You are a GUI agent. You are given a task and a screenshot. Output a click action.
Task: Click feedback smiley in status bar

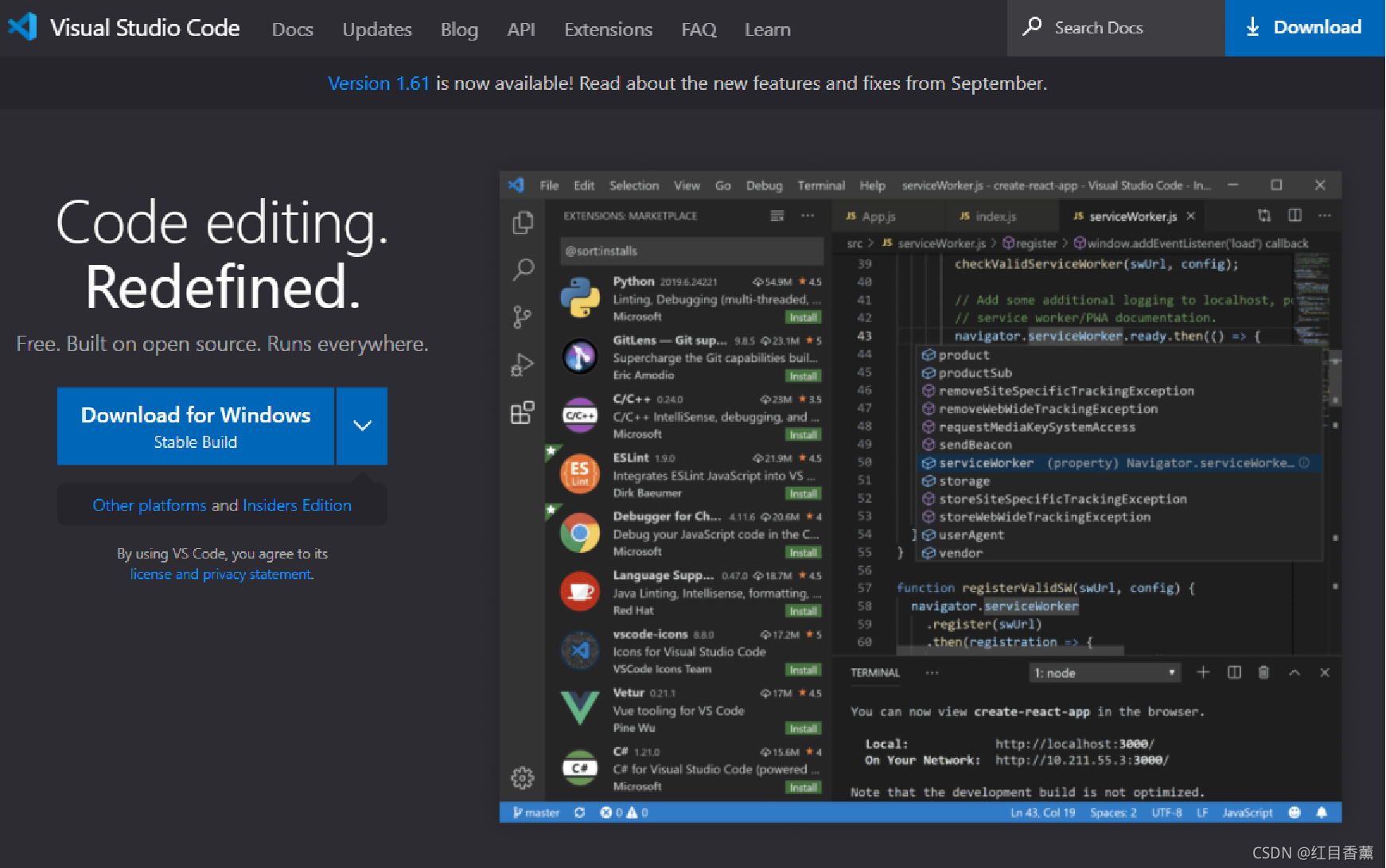pos(1295,812)
